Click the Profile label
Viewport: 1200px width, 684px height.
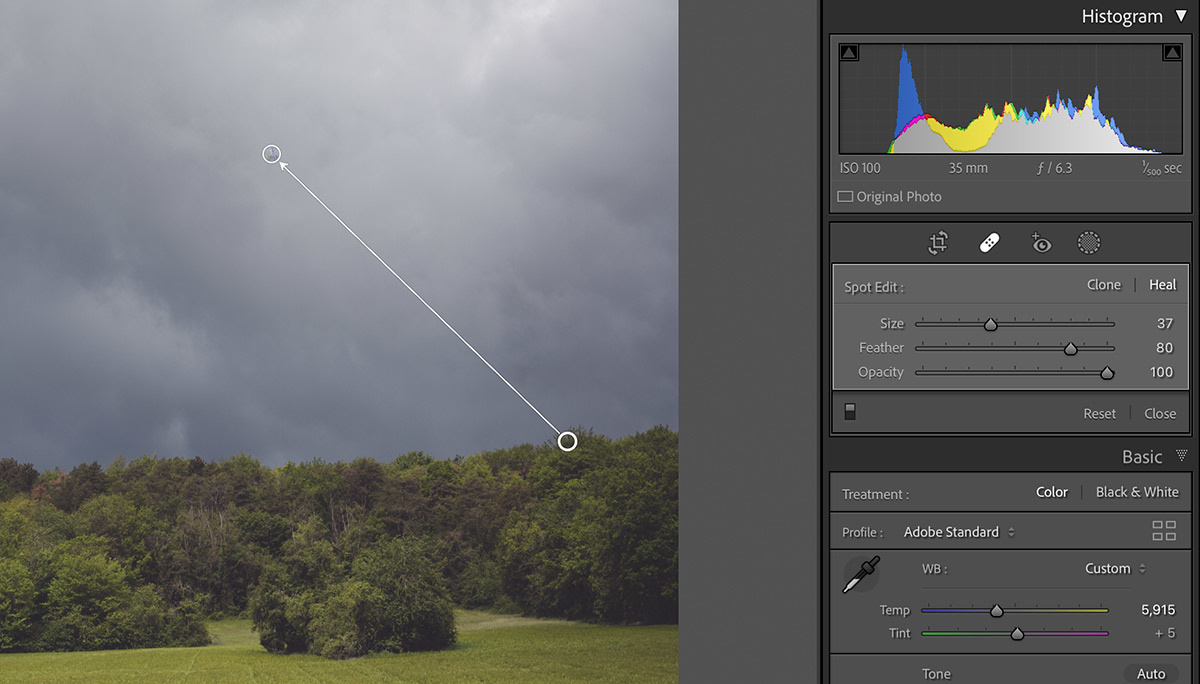[x=862, y=533]
